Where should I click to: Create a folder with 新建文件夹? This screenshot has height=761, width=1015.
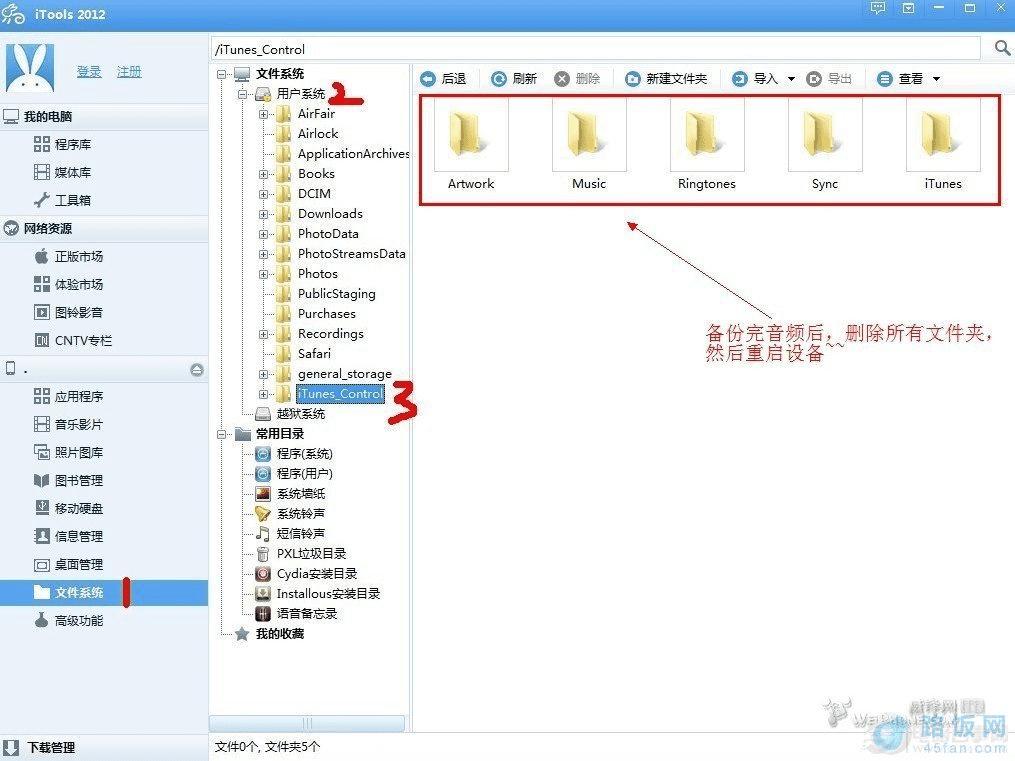pos(666,78)
